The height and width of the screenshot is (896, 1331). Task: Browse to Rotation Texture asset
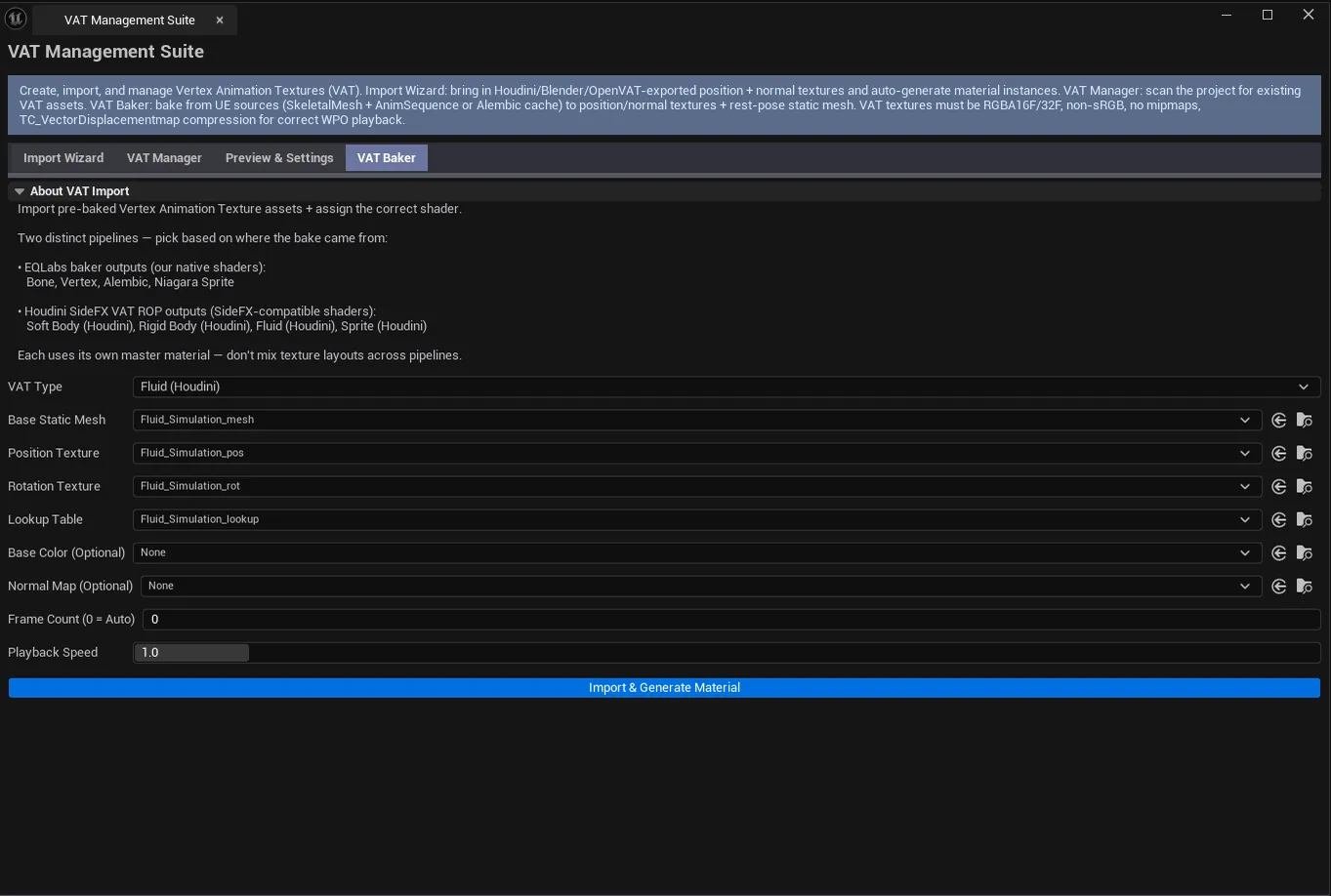[x=1304, y=486]
